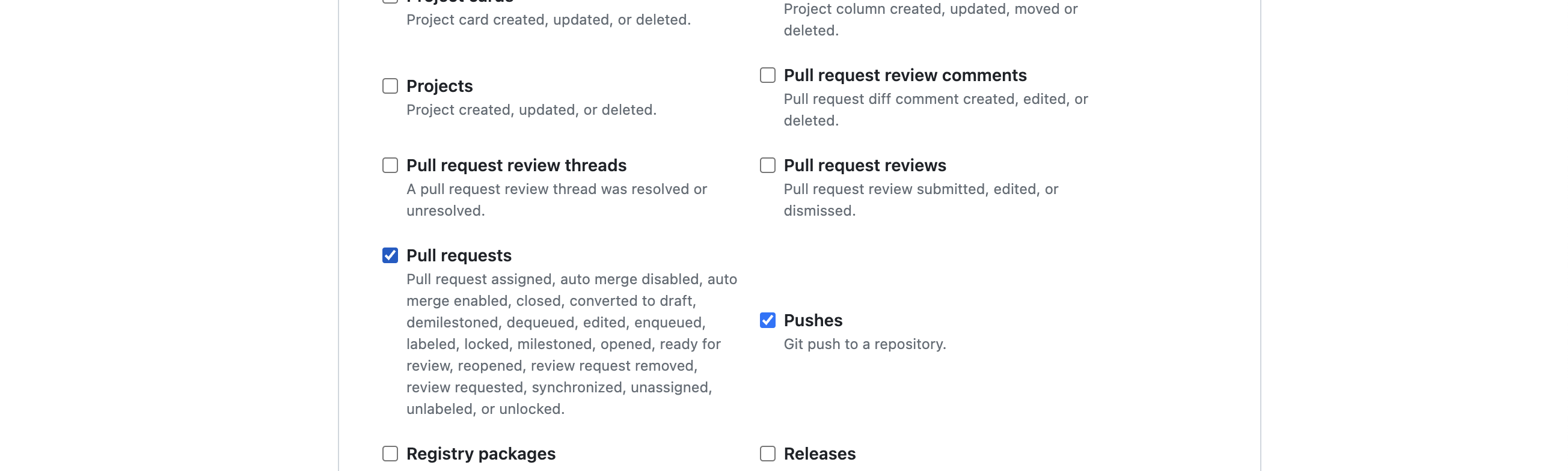Click the Registry packages label
1568x471 pixels.
click(x=481, y=454)
